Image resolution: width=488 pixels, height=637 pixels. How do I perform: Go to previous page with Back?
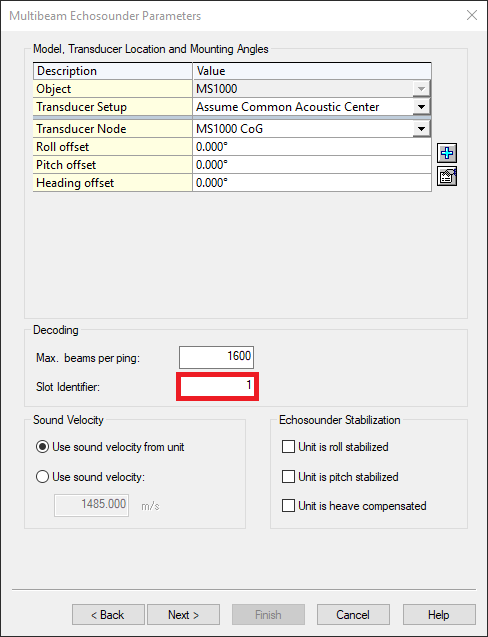click(108, 615)
